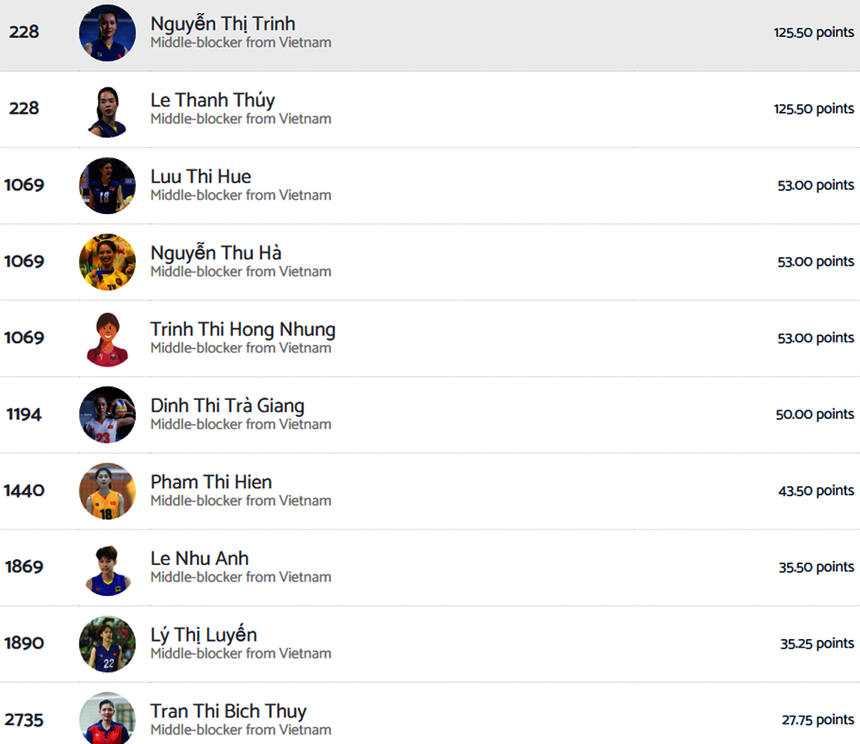Open Tran Thi Bich Thuy's profile picture
Viewport: 860px width, 744px height.
(x=107, y=718)
